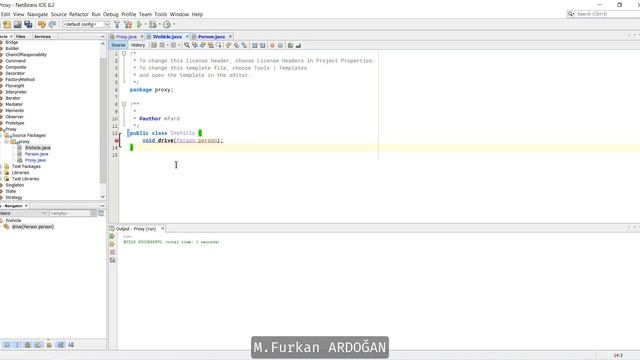Click the Build Project hammer icon

(117, 24)
